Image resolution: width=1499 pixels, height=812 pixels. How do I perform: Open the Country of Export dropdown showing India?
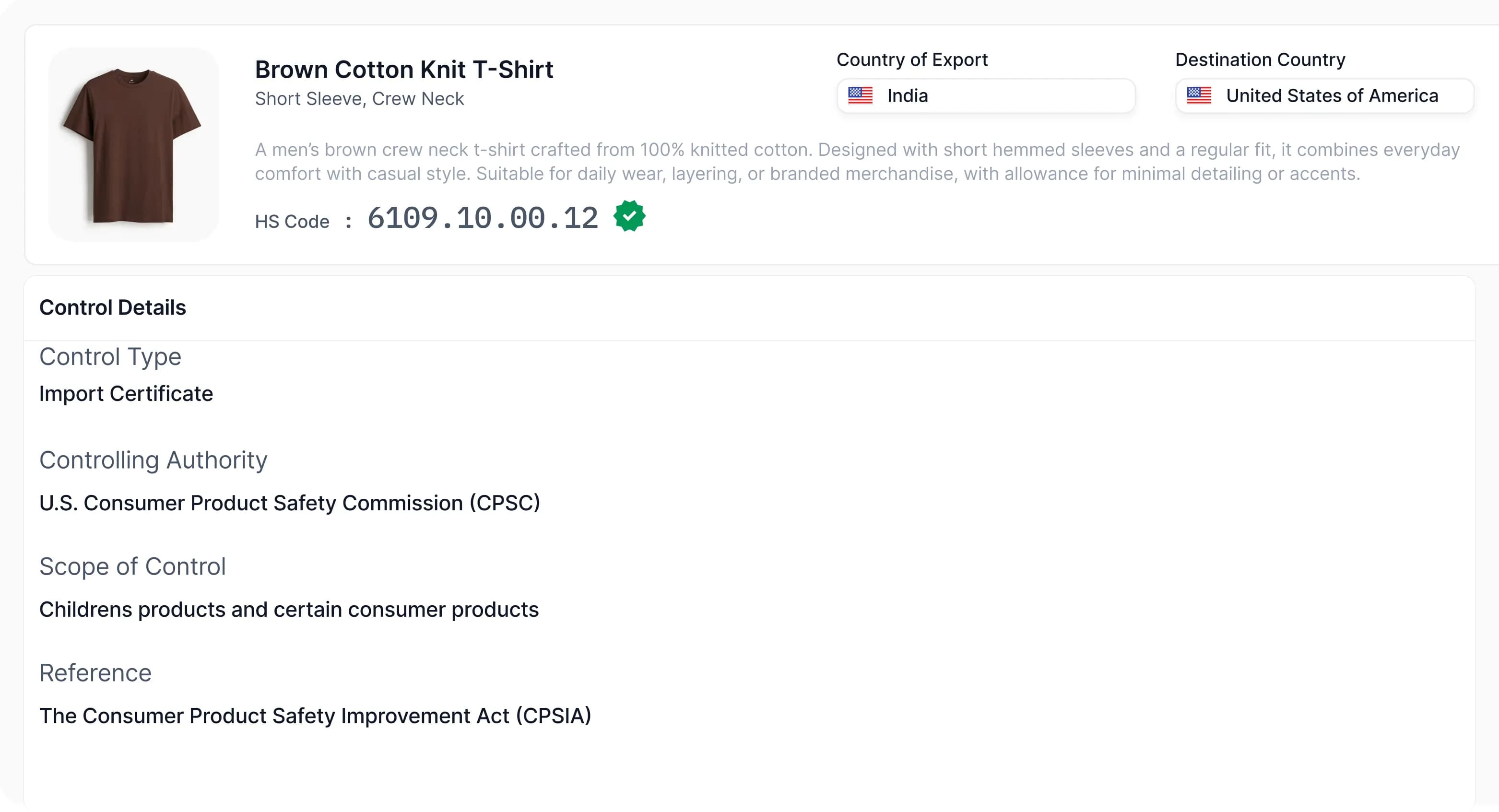(x=986, y=96)
